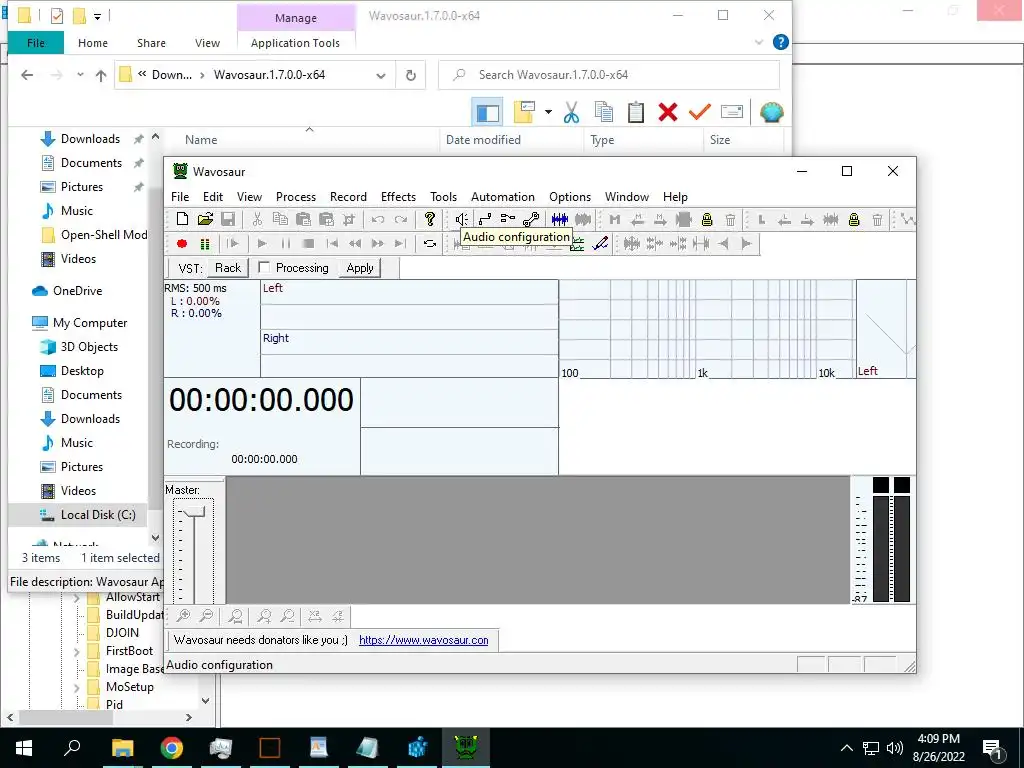Click the Redo arrow in Wavosaur toolbar
Screen dimensions: 1024x768
click(x=400, y=219)
